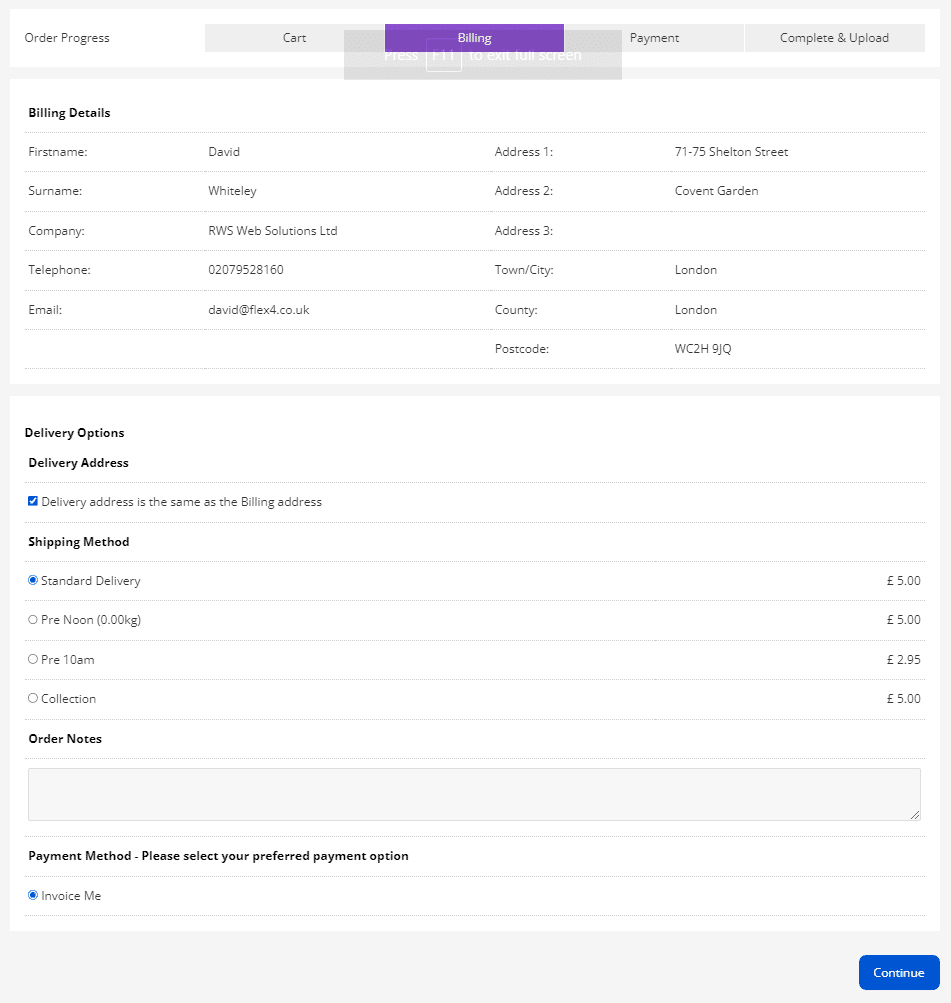Screen dimensions: 951x1003
Task: Grab the Order Notes resize handle
Action: coord(915,815)
